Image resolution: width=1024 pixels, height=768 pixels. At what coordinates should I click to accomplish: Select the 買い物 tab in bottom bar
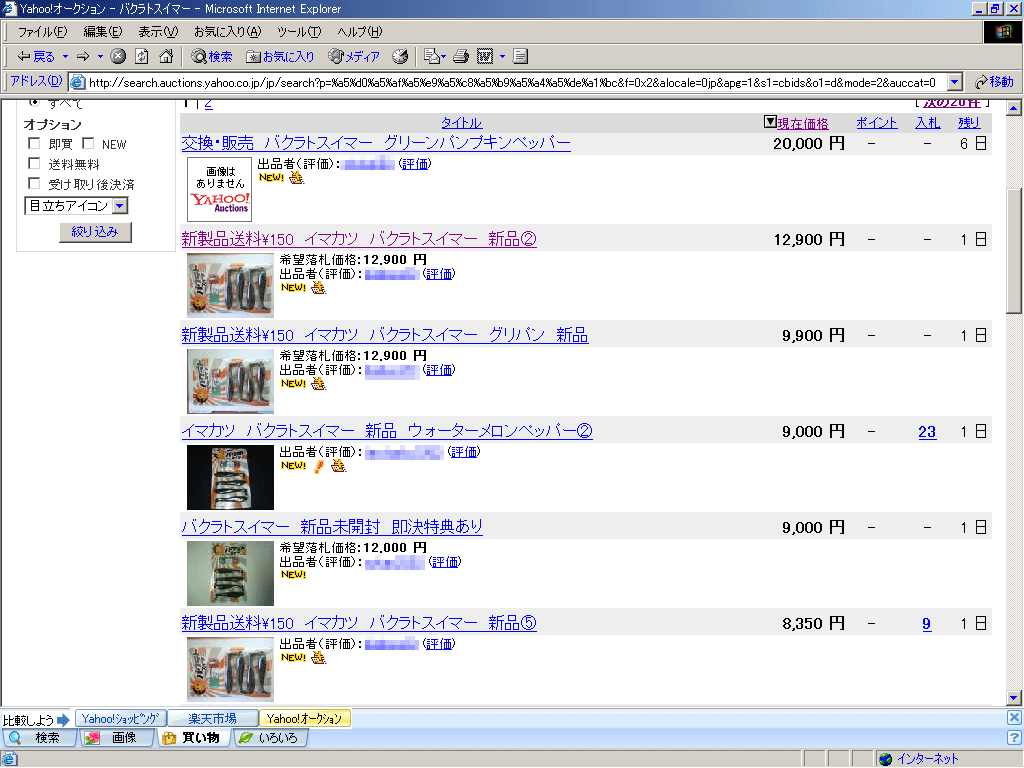click(x=192, y=738)
